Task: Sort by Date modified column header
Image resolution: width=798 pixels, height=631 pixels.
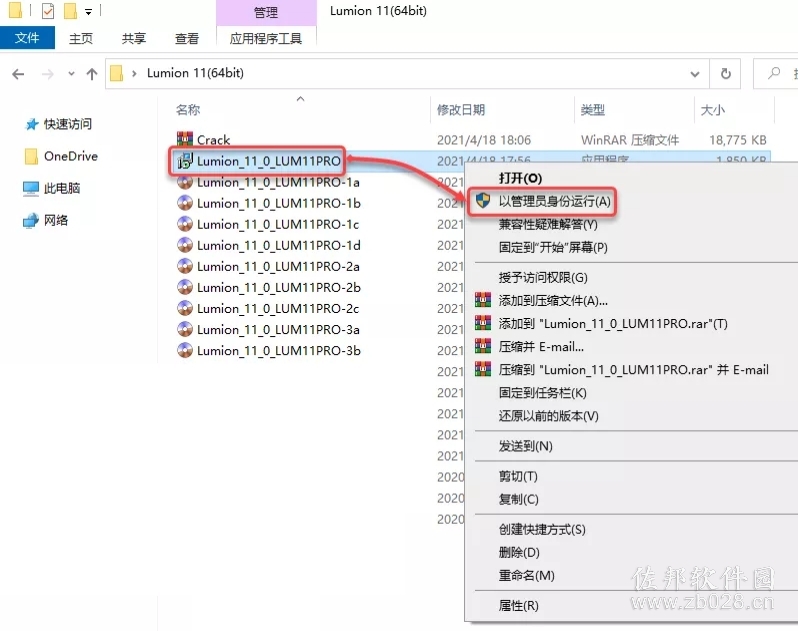Action: pyautogui.click(x=461, y=109)
